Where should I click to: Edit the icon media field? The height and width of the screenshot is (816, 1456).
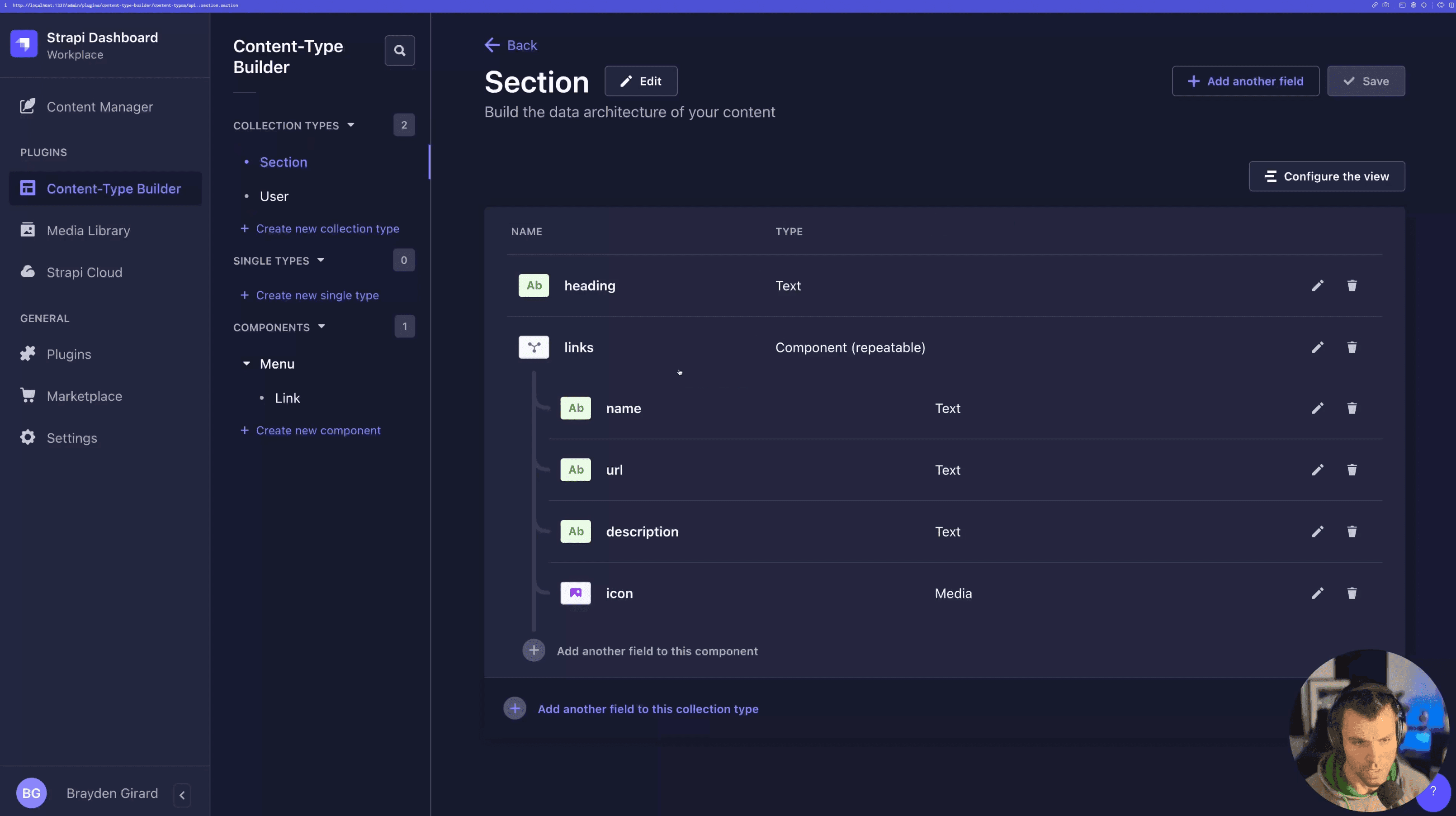pyautogui.click(x=1318, y=593)
